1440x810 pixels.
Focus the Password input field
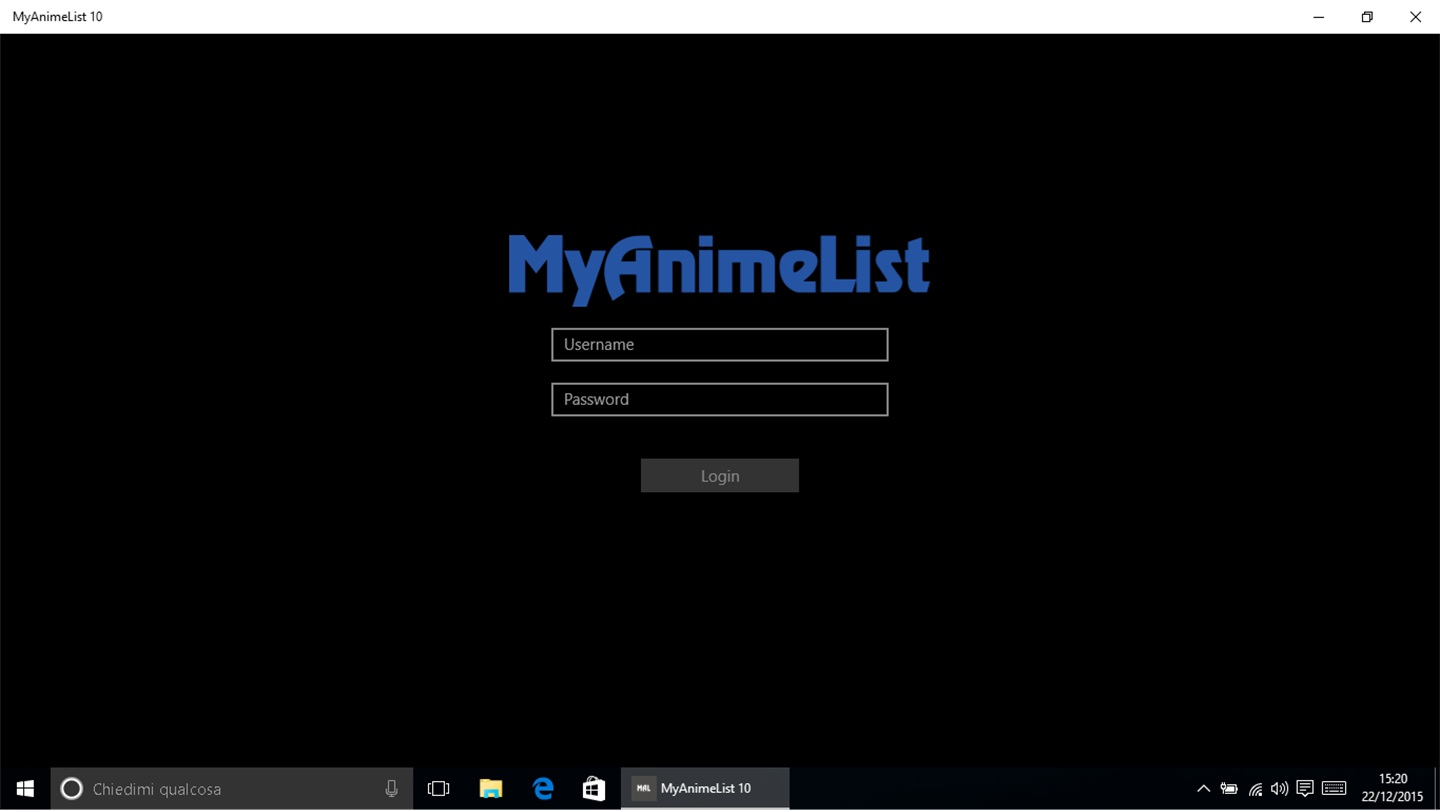pos(719,399)
